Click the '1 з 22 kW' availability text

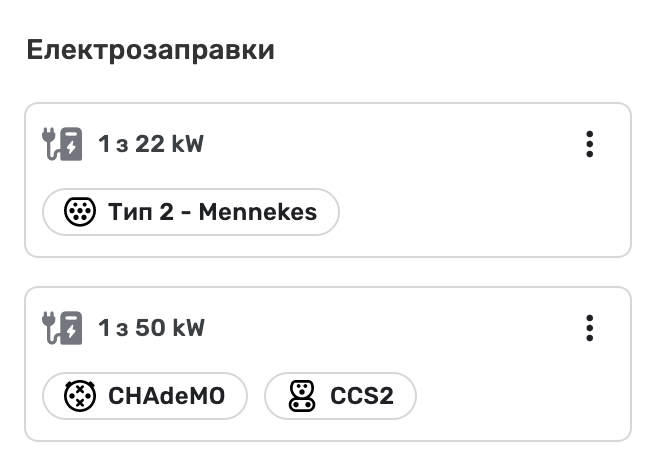[151, 144]
